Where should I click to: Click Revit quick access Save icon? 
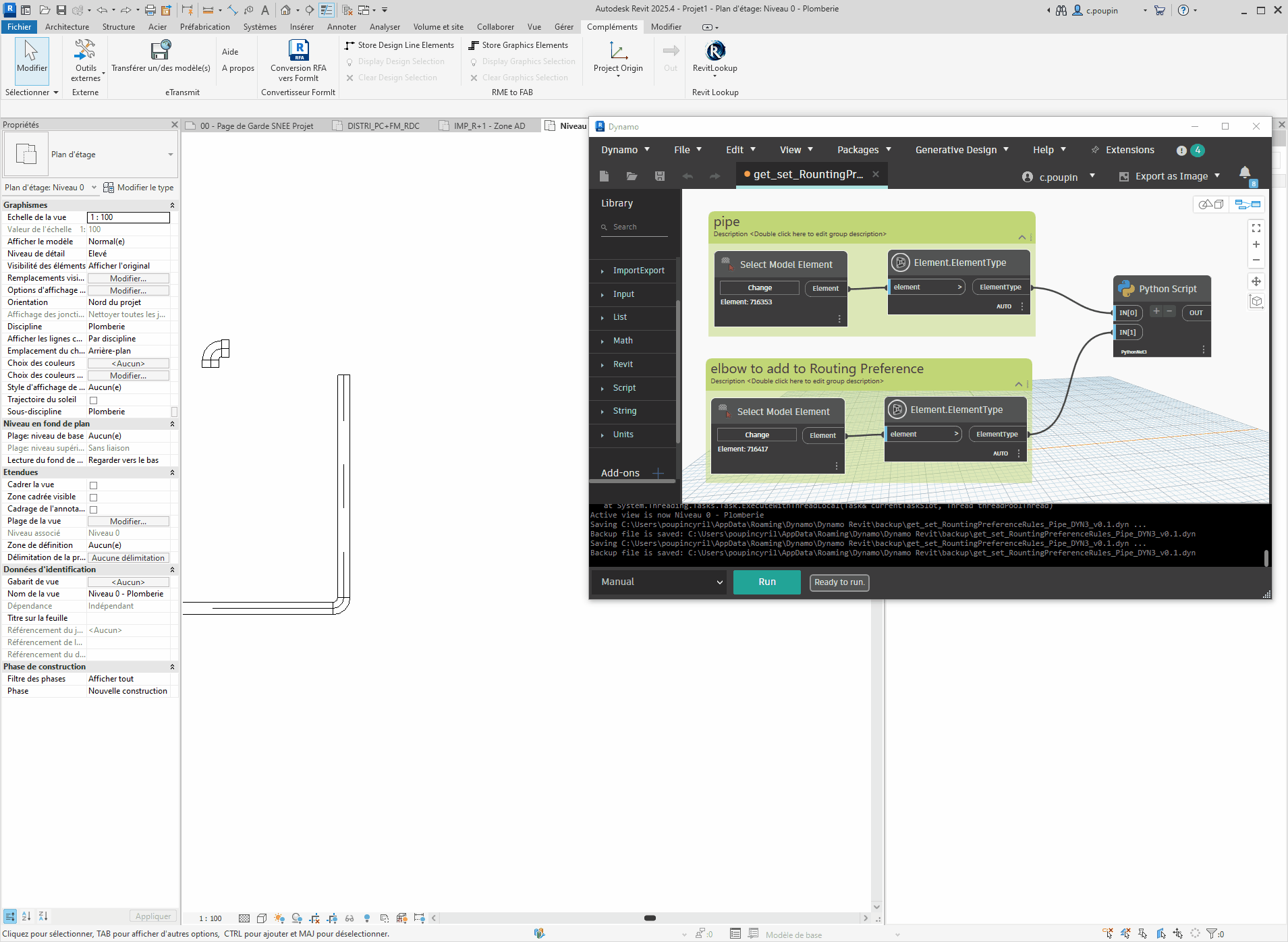point(61,10)
